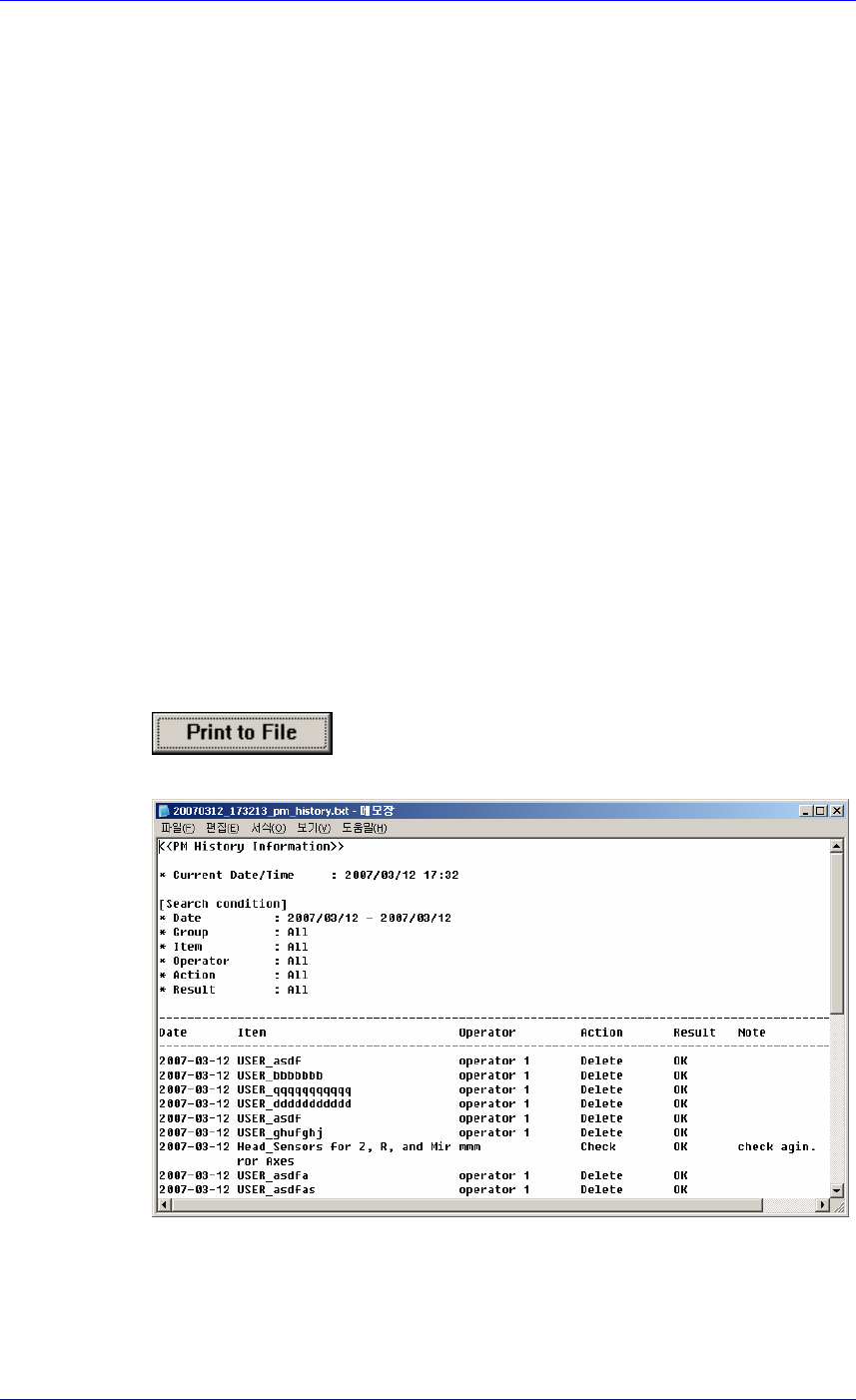This screenshot has height=1400, width=856.
Task: Close the pm_history.txt Notepad window
Action: [837, 811]
